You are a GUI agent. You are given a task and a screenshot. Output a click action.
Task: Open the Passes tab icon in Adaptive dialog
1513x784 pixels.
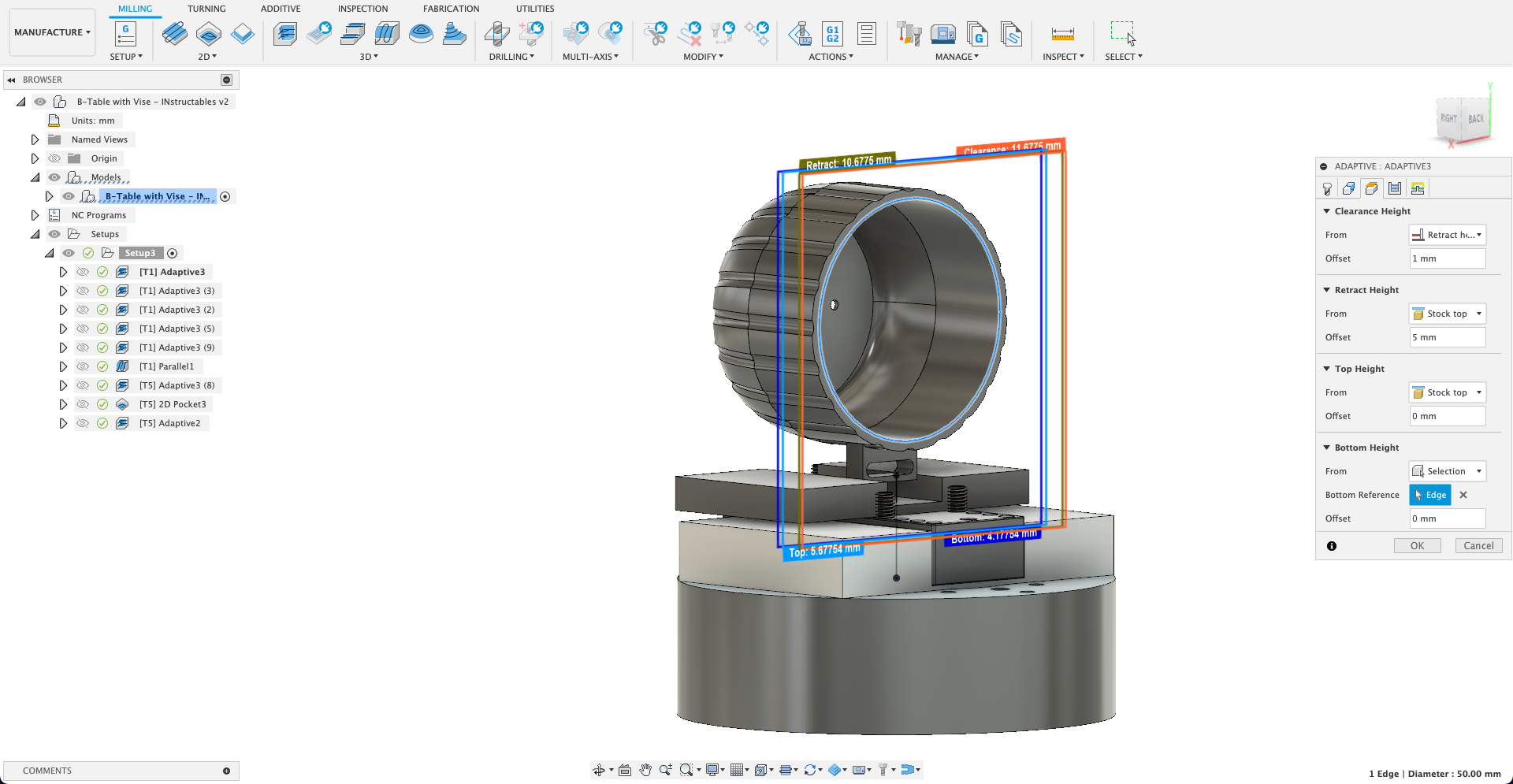tap(1395, 188)
